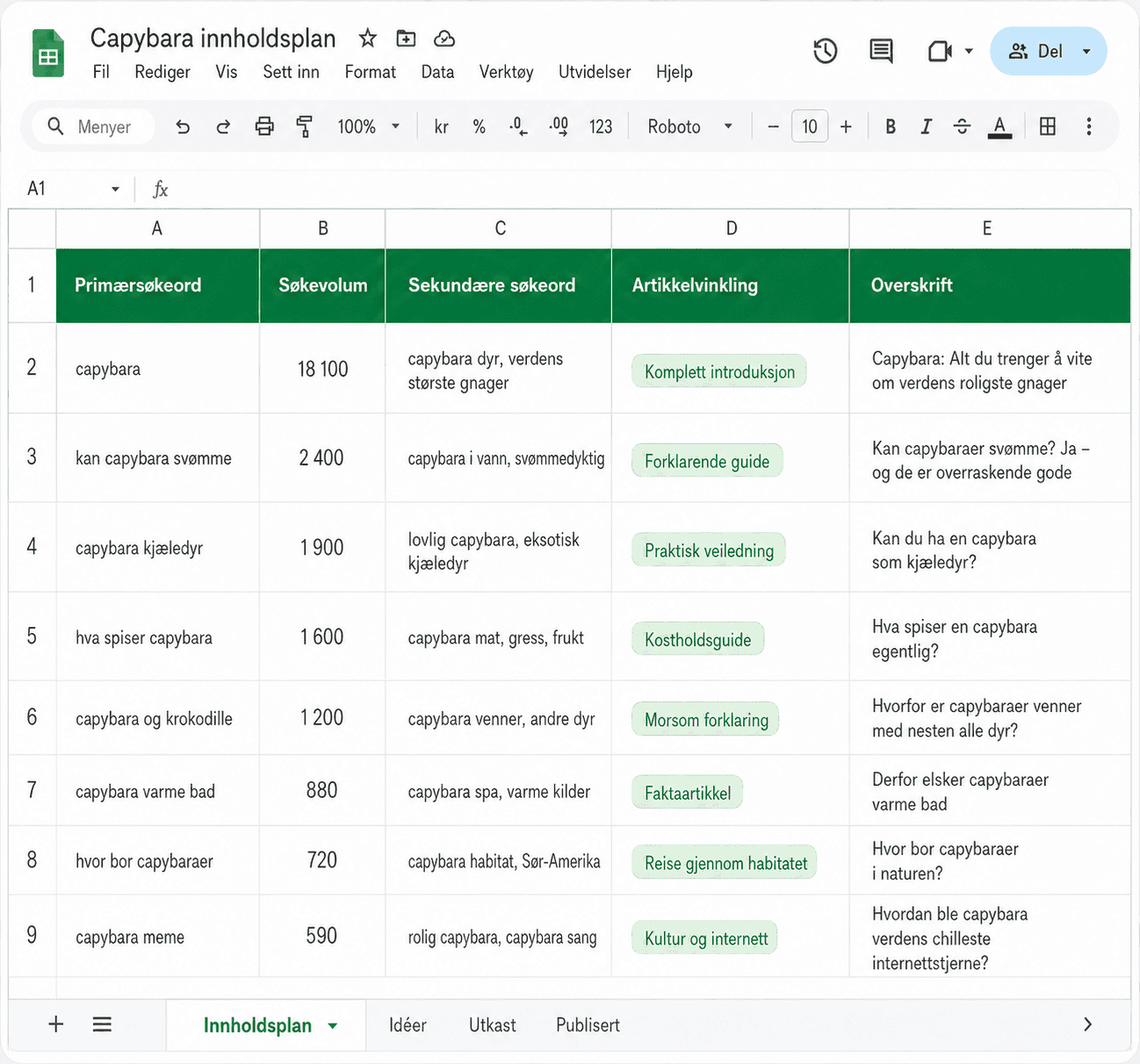1140x1064 pixels.
Task: Toggle italic formatting
Action: (926, 126)
